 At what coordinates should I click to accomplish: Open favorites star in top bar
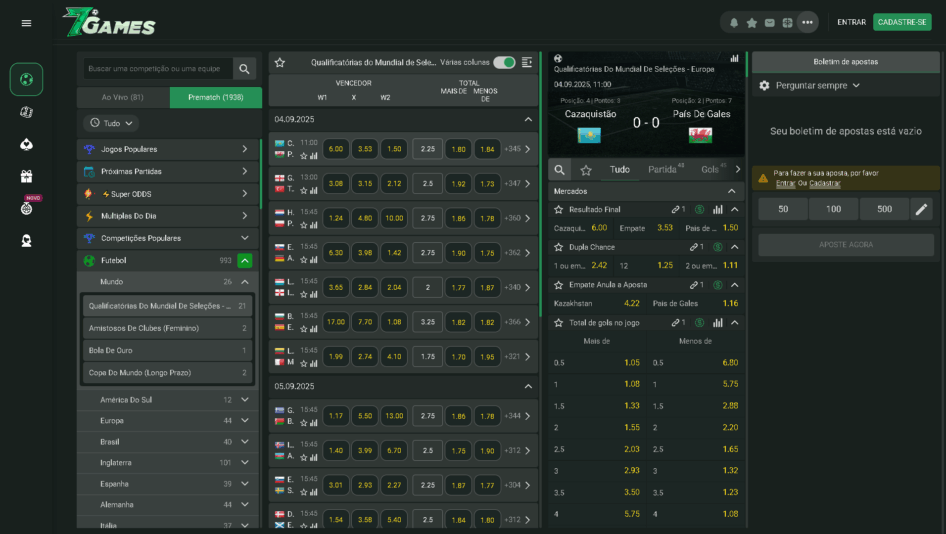click(x=752, y=23)
